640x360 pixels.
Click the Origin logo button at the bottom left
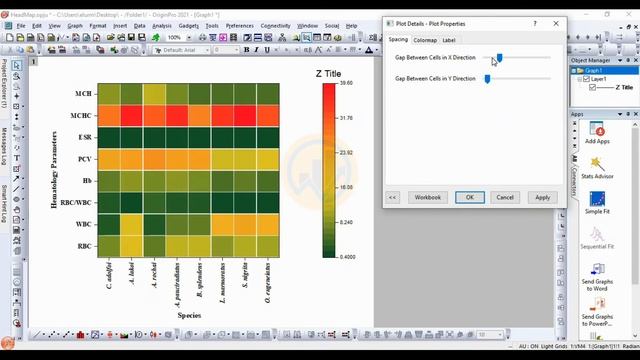tap(7, 343)
